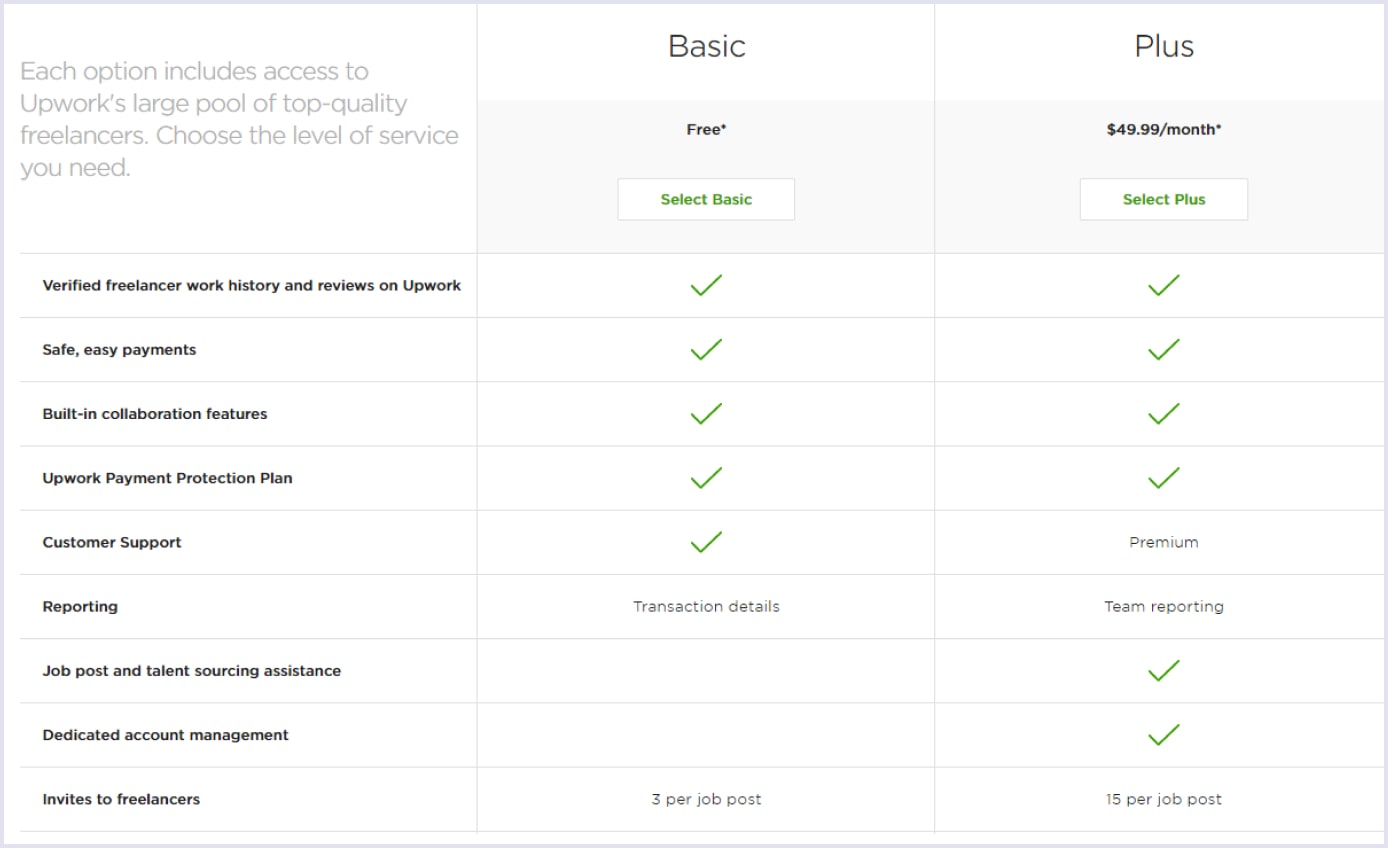Click the Verified freelancer work history row label

pyautogui.click(x=252, y=285)
